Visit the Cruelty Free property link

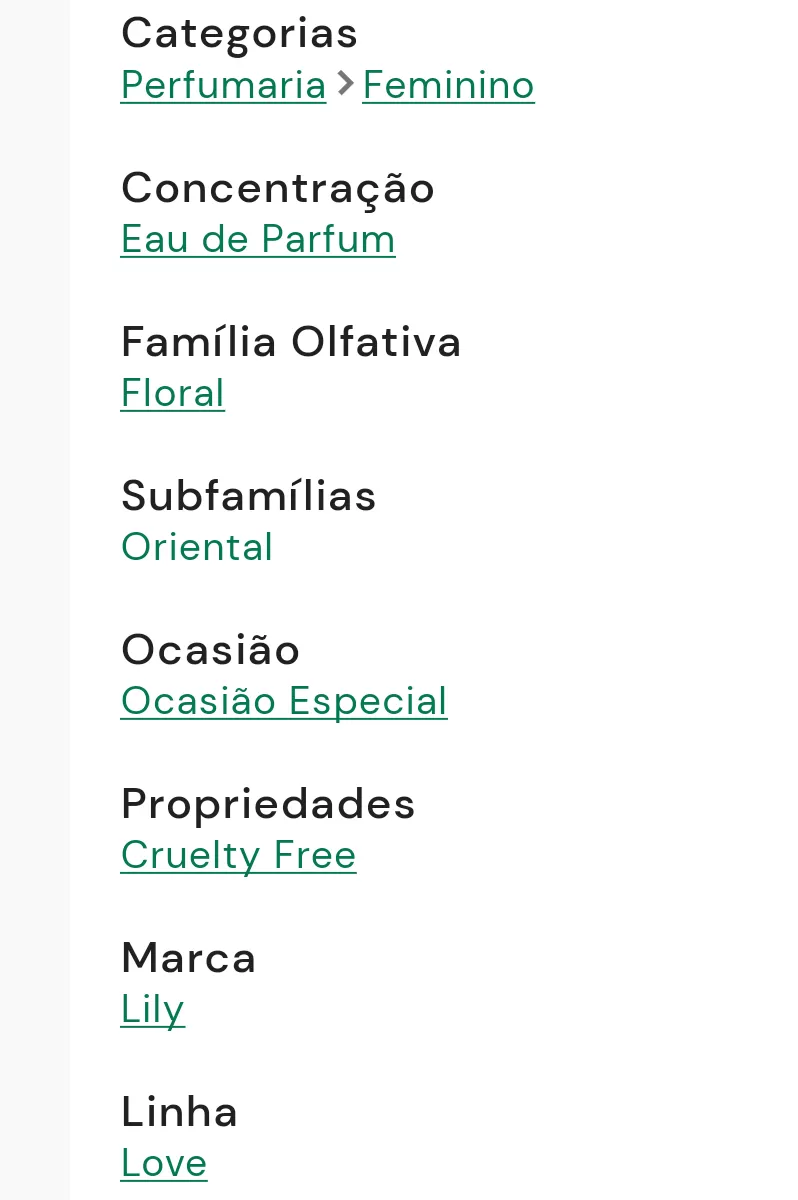[x=238, y=856]
